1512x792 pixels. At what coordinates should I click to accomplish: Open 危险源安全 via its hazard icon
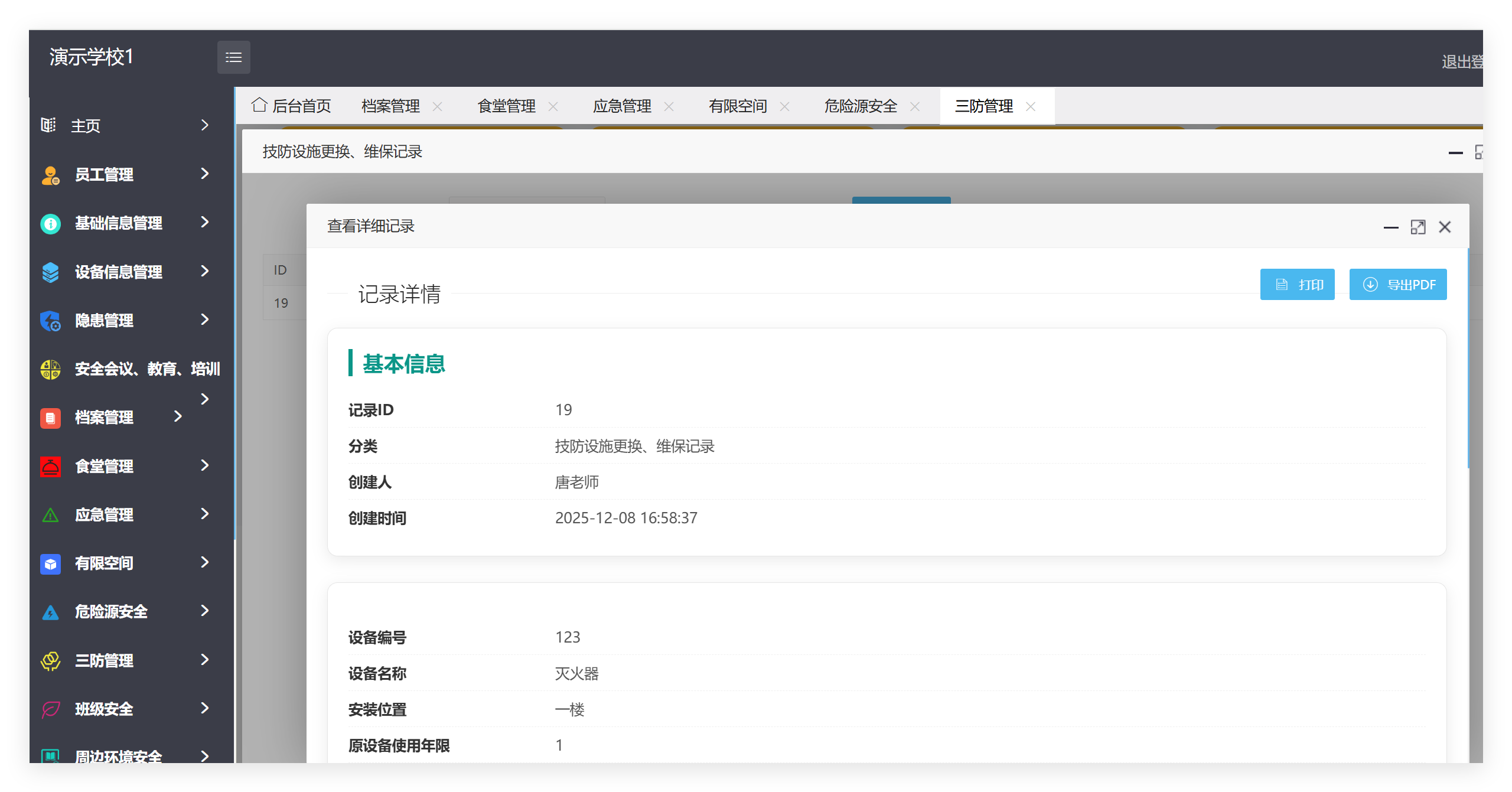click(50, 612)
